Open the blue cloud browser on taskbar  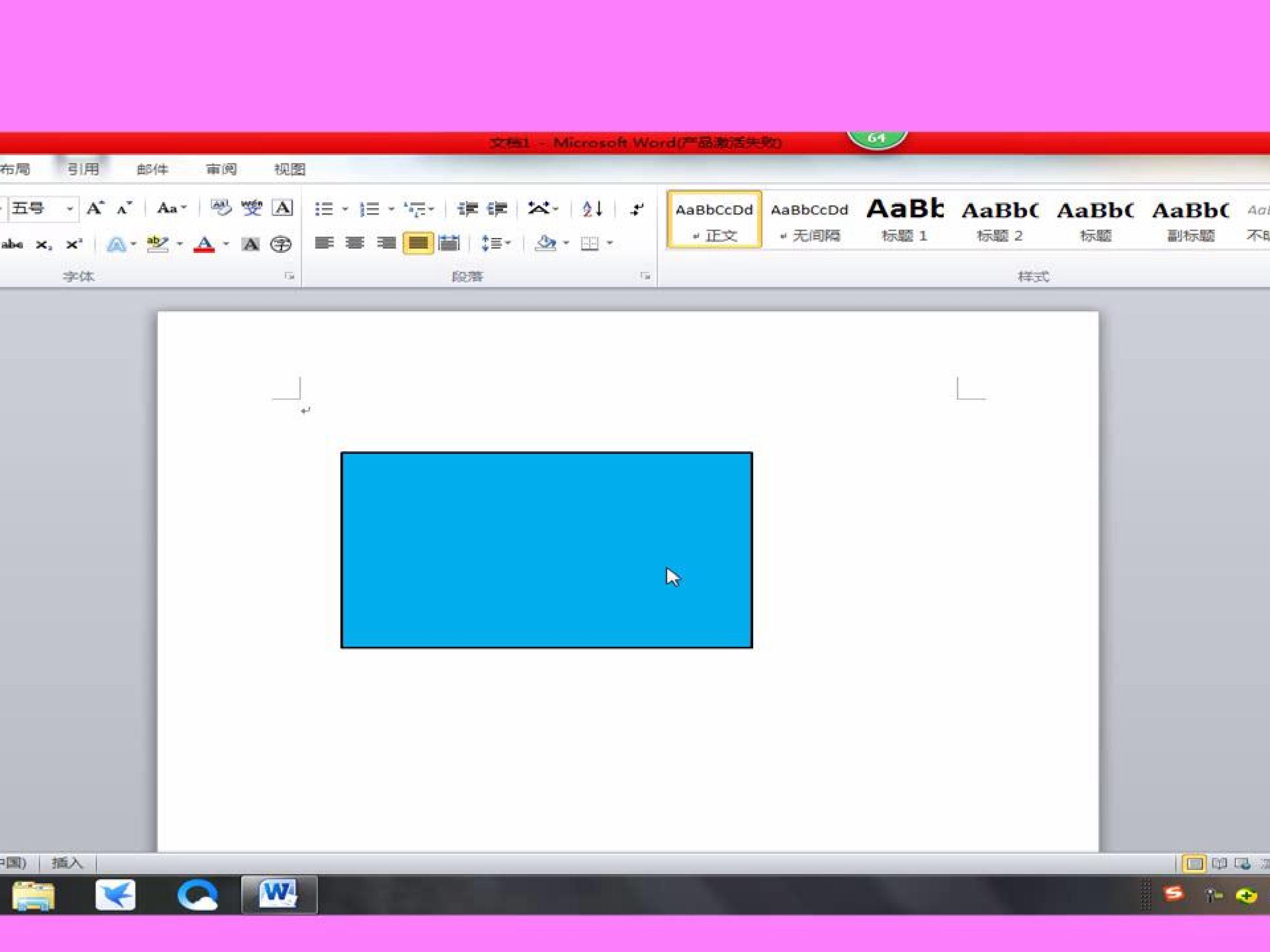(198, 895)
